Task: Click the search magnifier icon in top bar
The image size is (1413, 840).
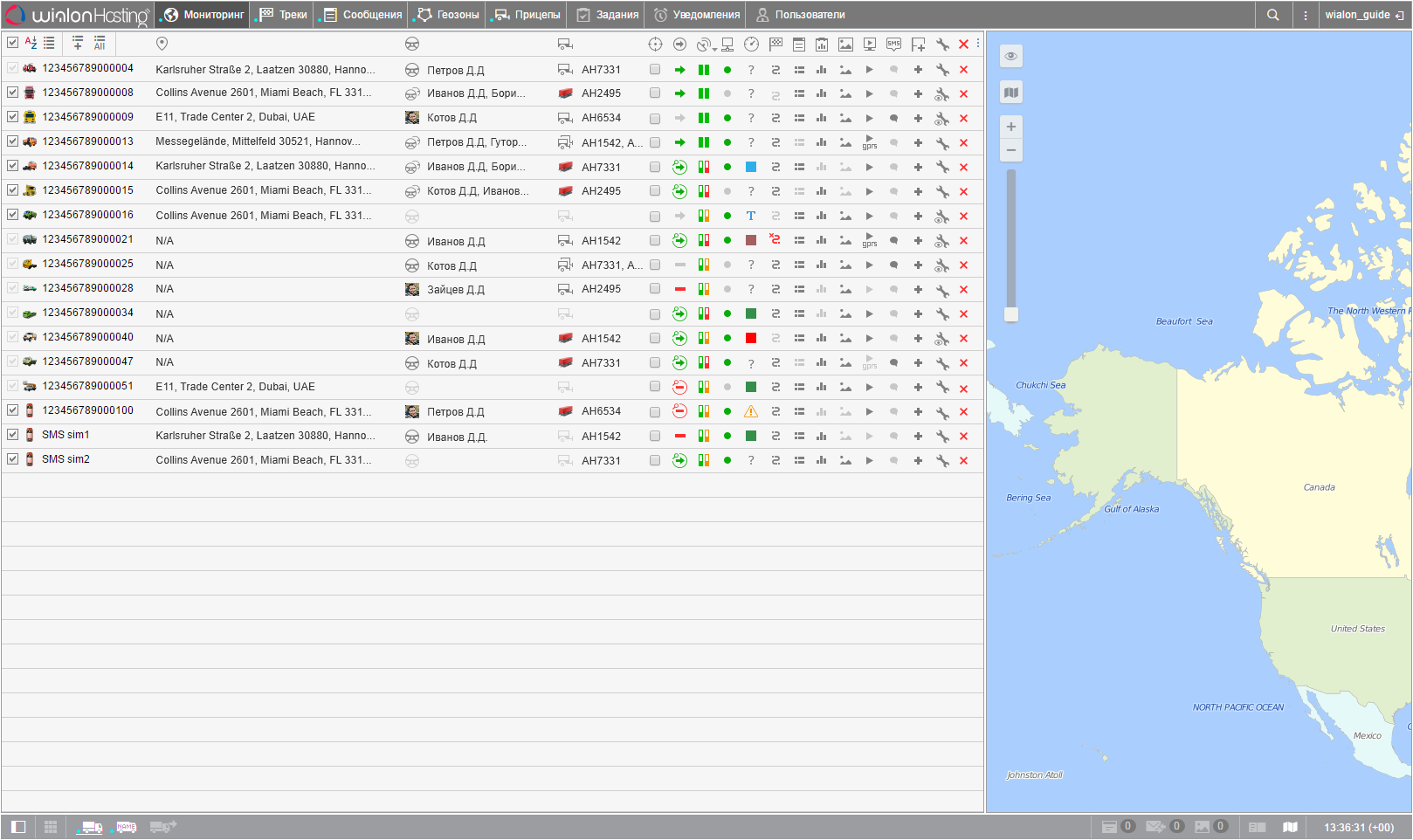Action: pos(1272,15)
